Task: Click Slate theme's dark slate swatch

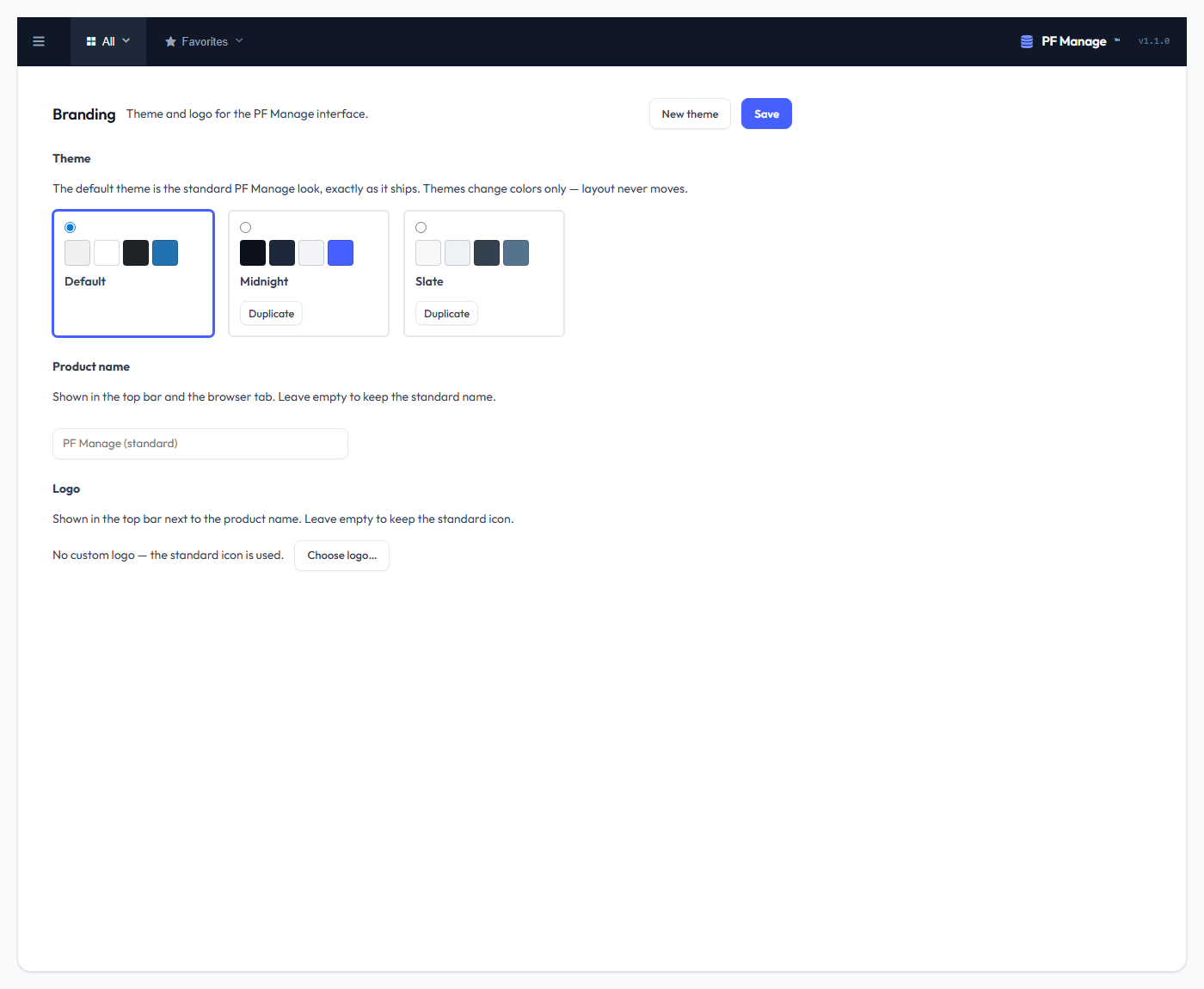Action: pyautogui.click(x=487, y=253)
